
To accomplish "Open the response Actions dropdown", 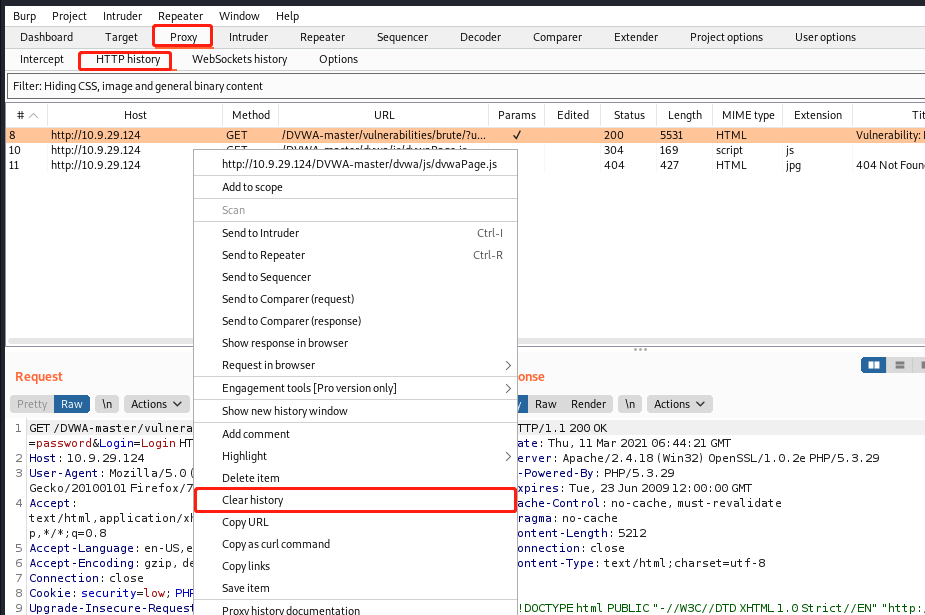I will click(x=680, y=404).
